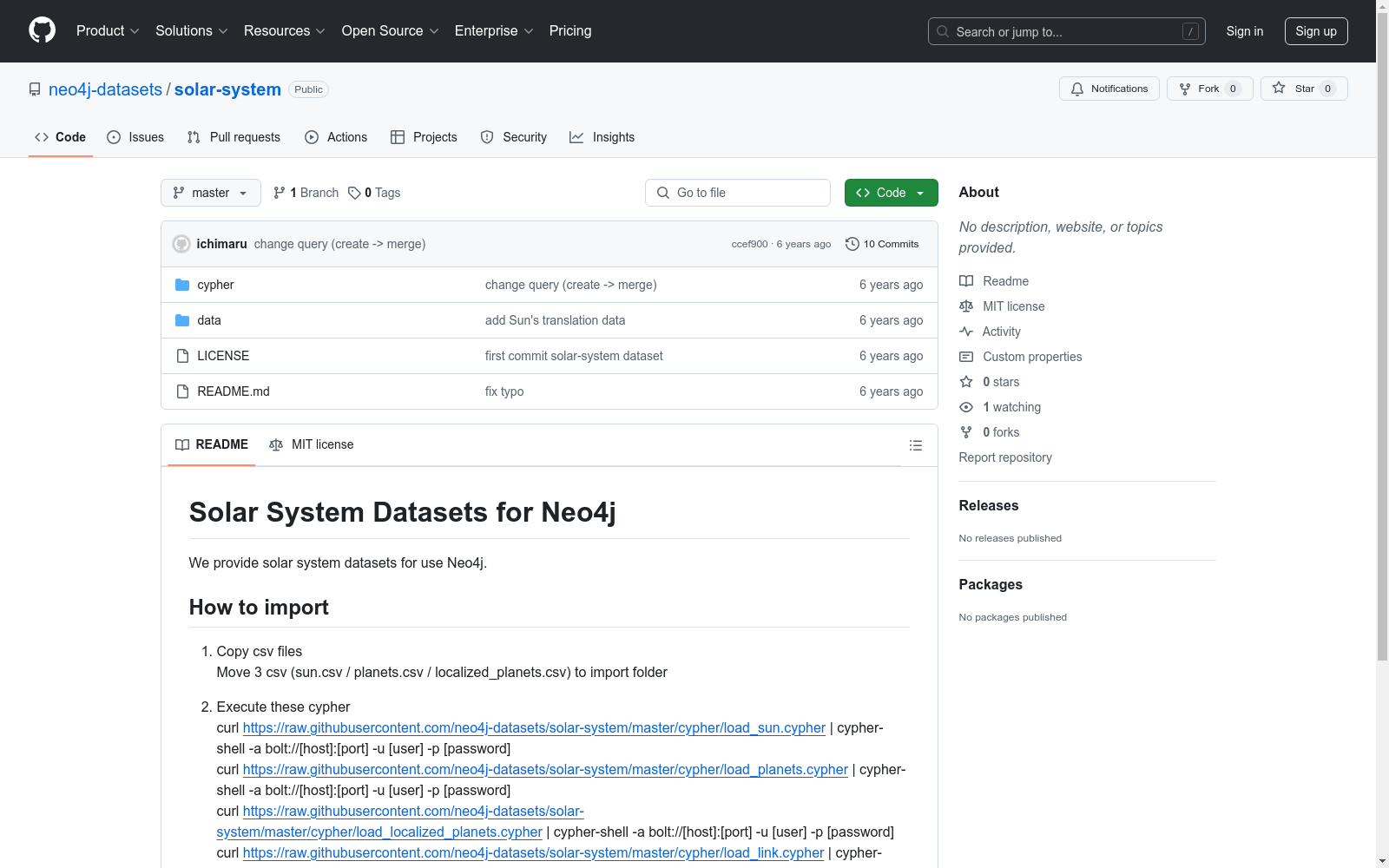Open the master branch selector dropdown

(211, 193)
